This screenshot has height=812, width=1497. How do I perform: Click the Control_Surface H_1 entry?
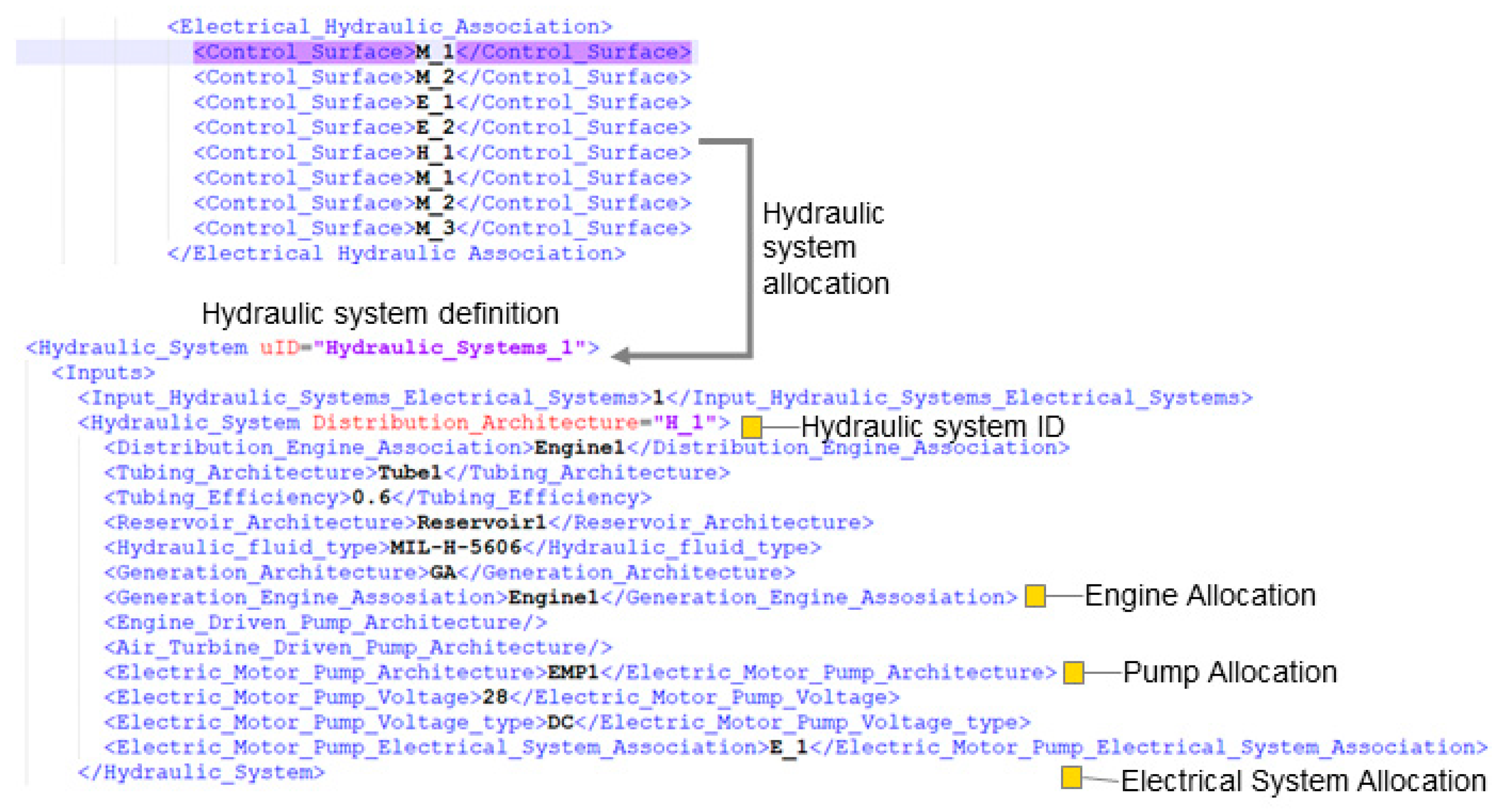(442, 154)
